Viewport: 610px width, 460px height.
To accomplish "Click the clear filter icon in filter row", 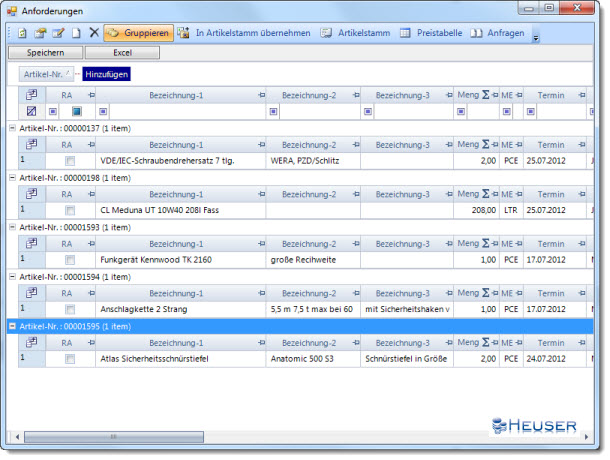I will coord(32,111).
